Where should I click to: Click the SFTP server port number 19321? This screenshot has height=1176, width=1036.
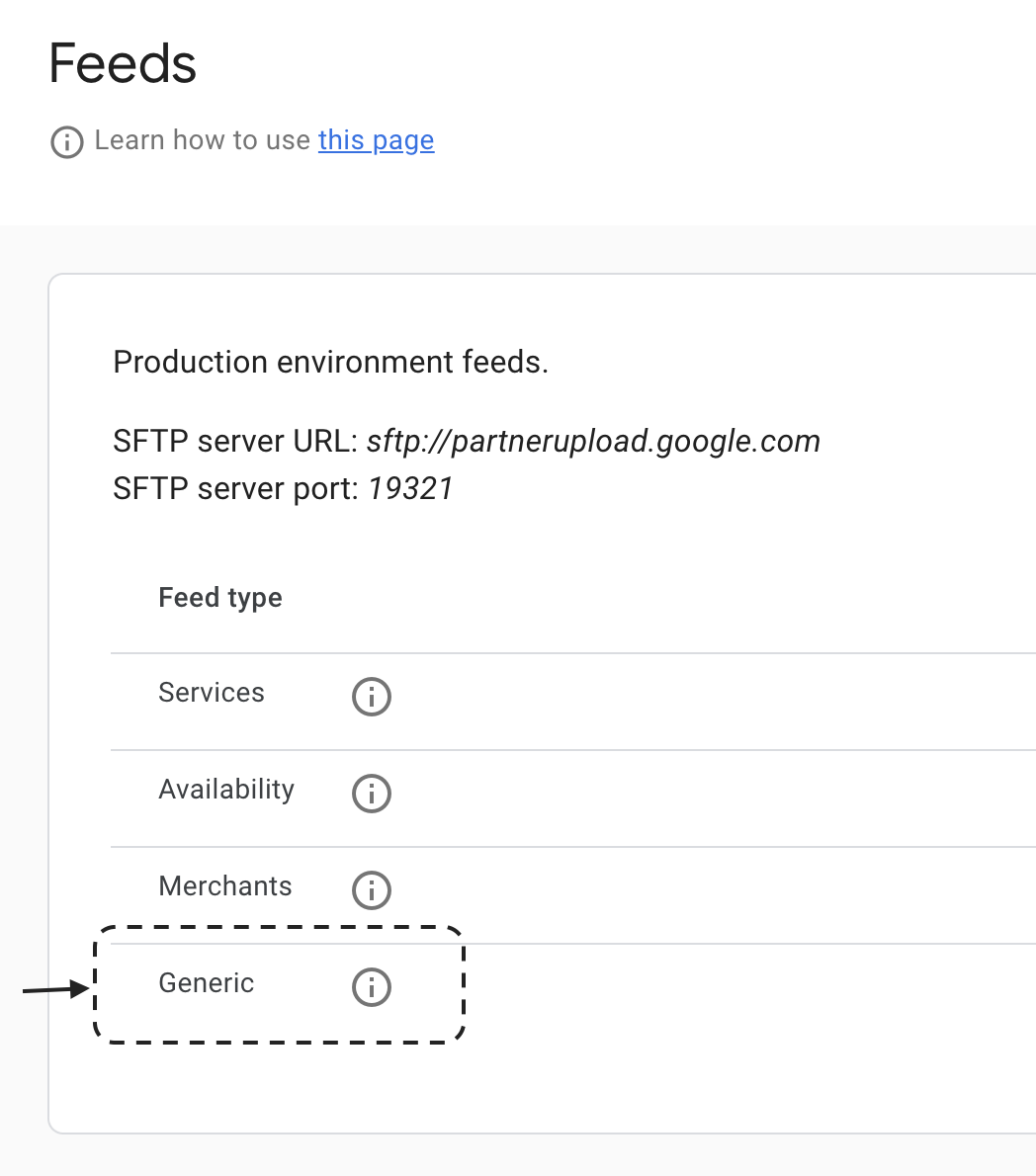[411, 487]
